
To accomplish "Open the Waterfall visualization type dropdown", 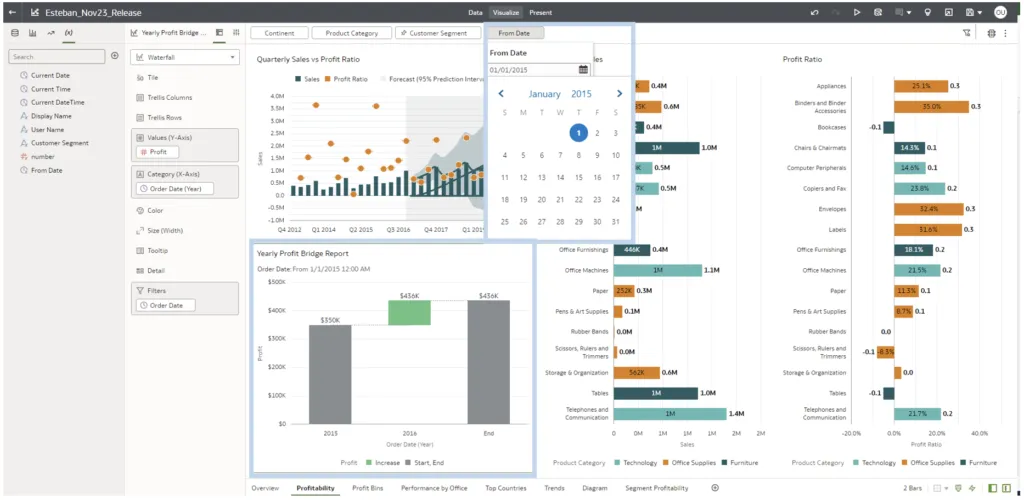I will (x=187, y=57).
